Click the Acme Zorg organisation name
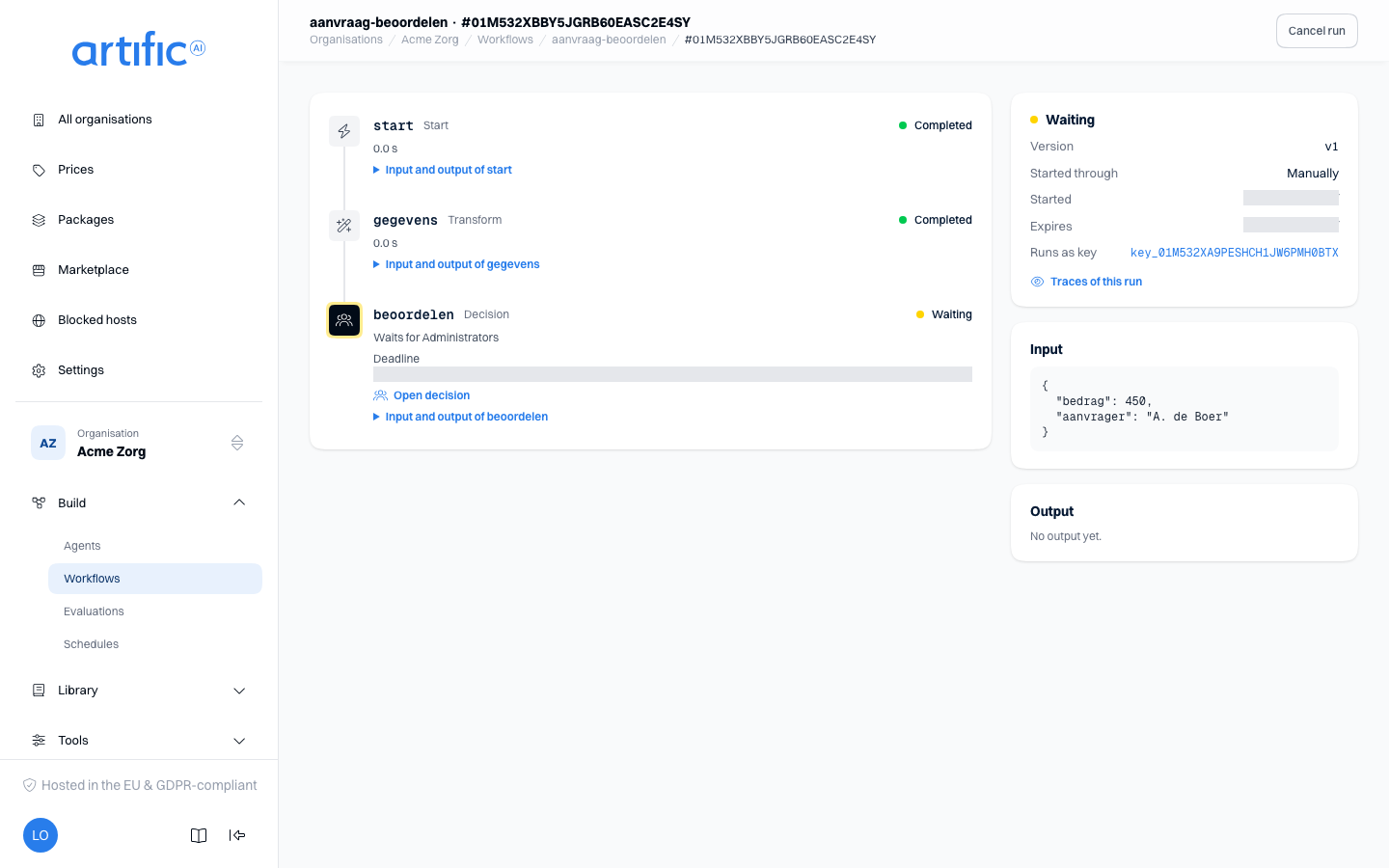 112,451
